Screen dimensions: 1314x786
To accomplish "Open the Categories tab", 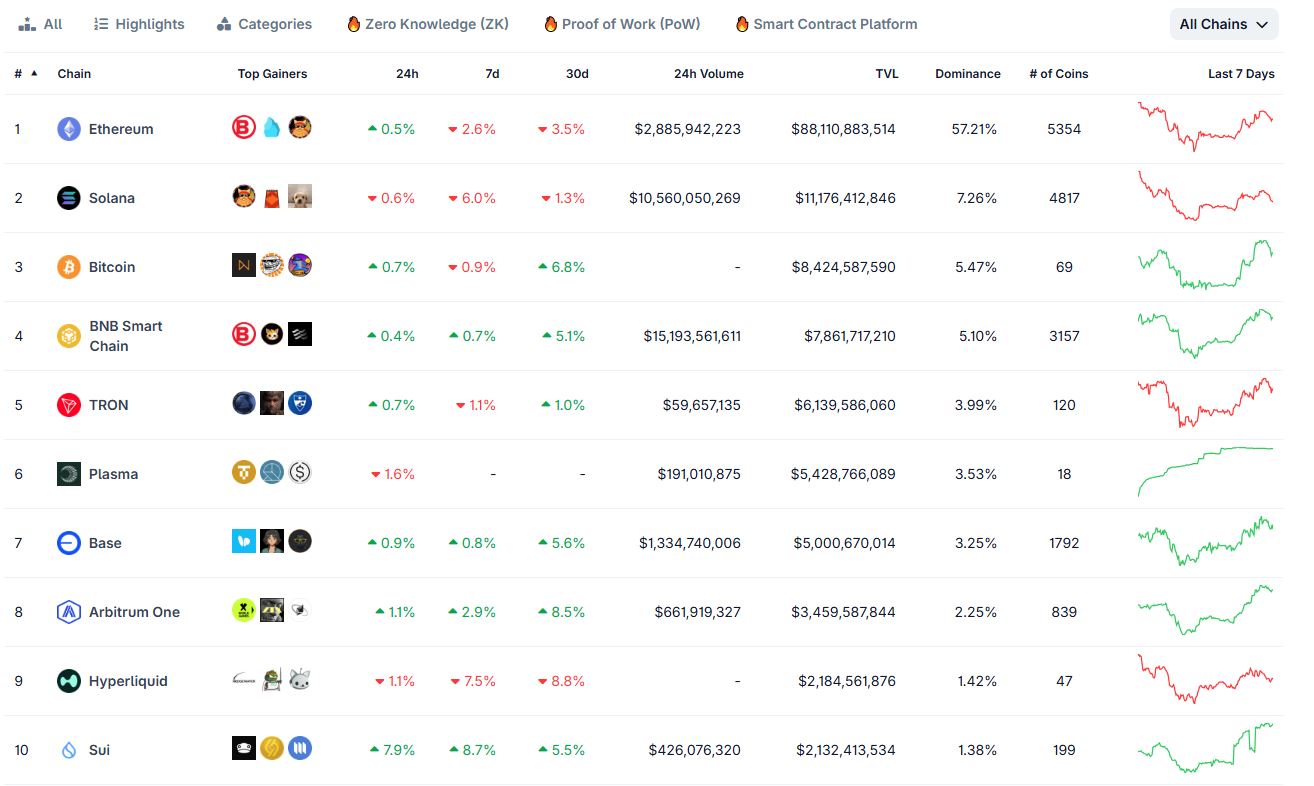I will (264, 24).
